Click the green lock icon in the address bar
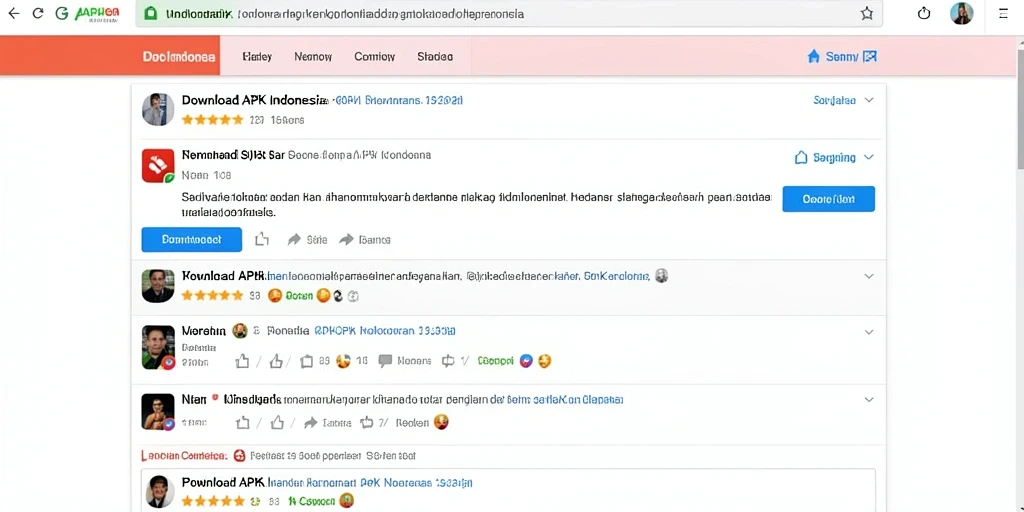 pyautogui.click(x=151, y=14)
